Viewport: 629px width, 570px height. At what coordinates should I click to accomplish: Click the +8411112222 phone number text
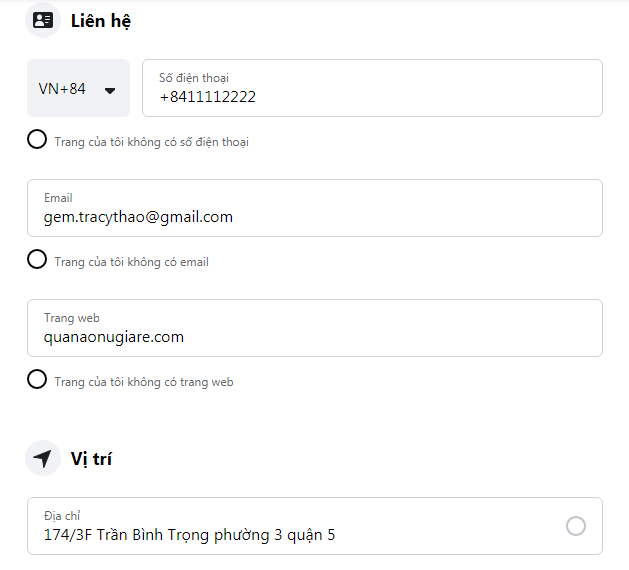coord(208,97)
